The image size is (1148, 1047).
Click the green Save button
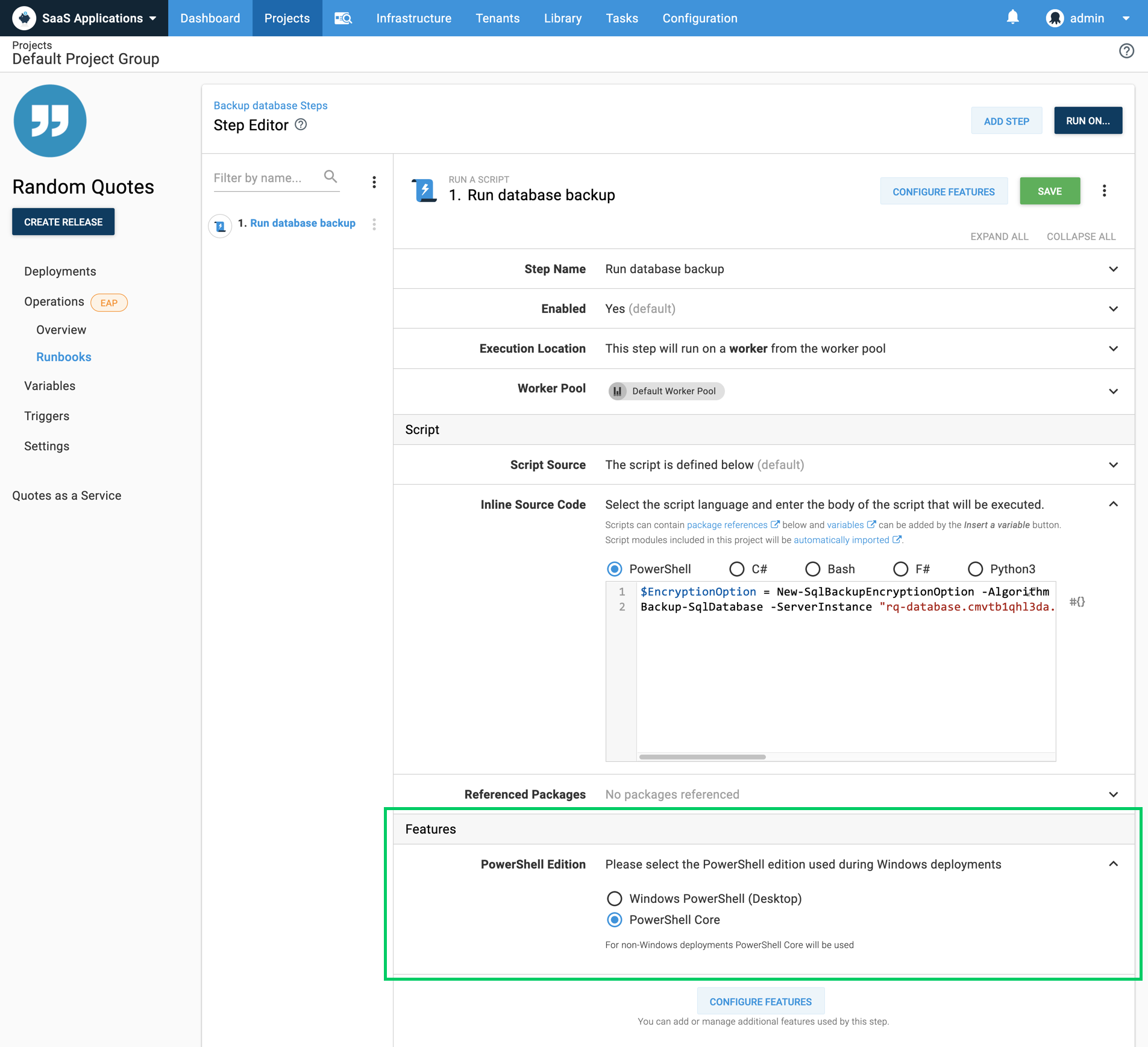click(x=1049, y=191)
